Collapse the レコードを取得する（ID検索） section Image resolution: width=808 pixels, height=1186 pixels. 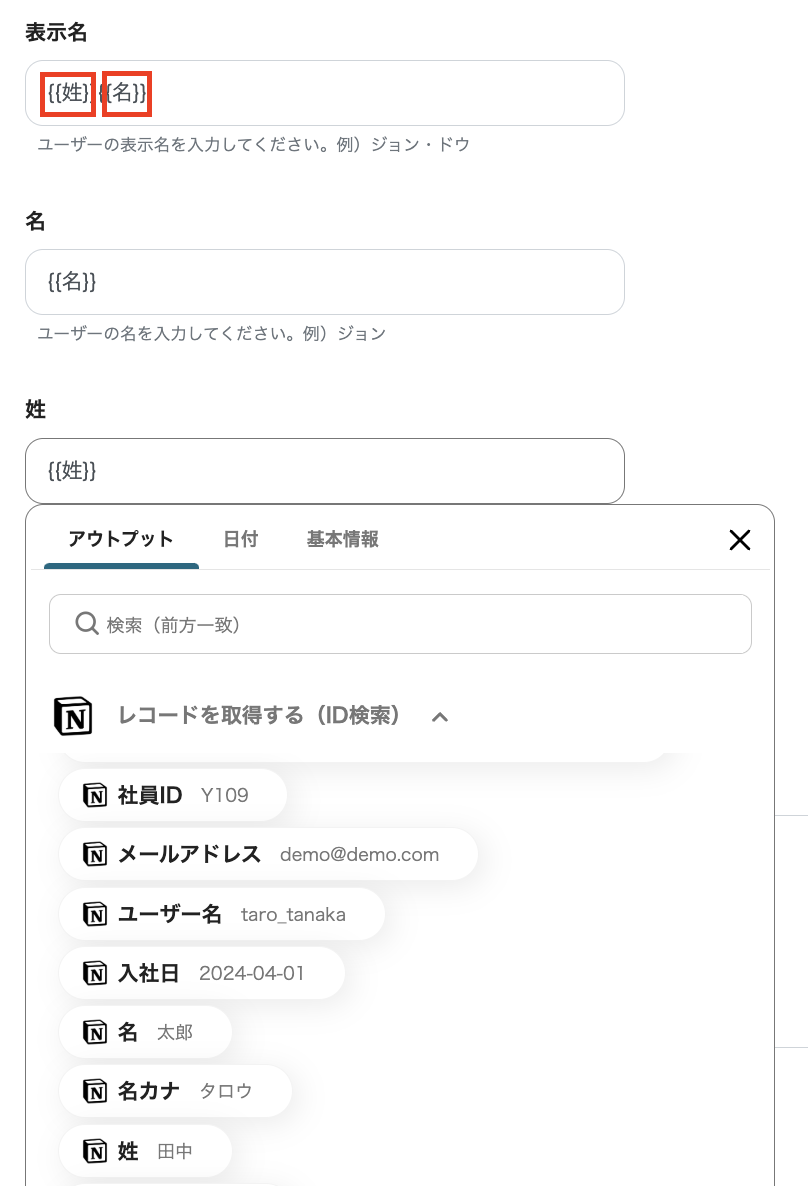(438, 716)
